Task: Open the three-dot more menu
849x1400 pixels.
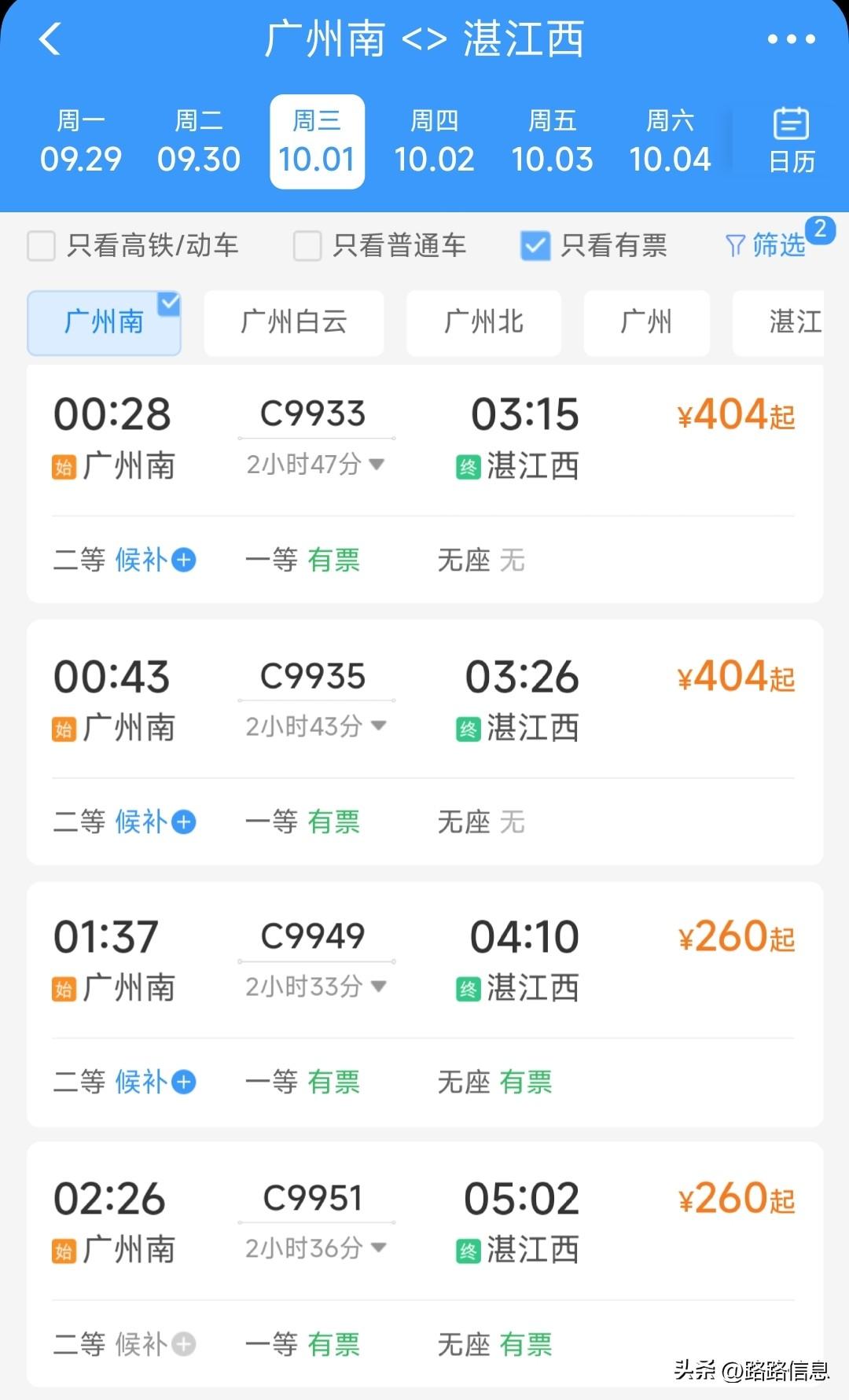Action: (x=791, y=39)
